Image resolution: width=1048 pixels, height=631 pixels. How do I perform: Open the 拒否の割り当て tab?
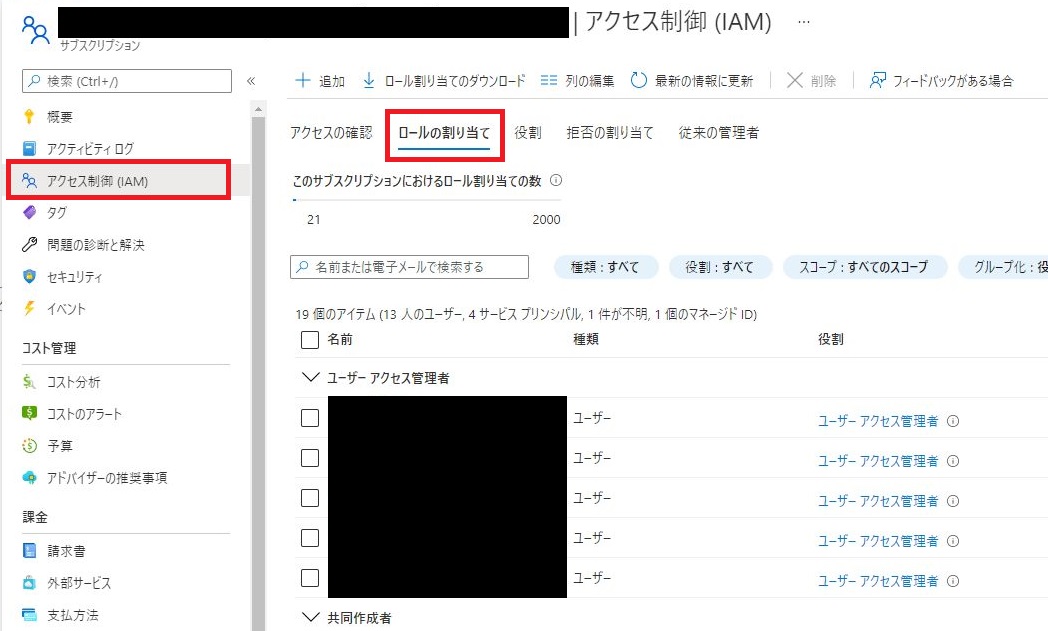point(610,132)
